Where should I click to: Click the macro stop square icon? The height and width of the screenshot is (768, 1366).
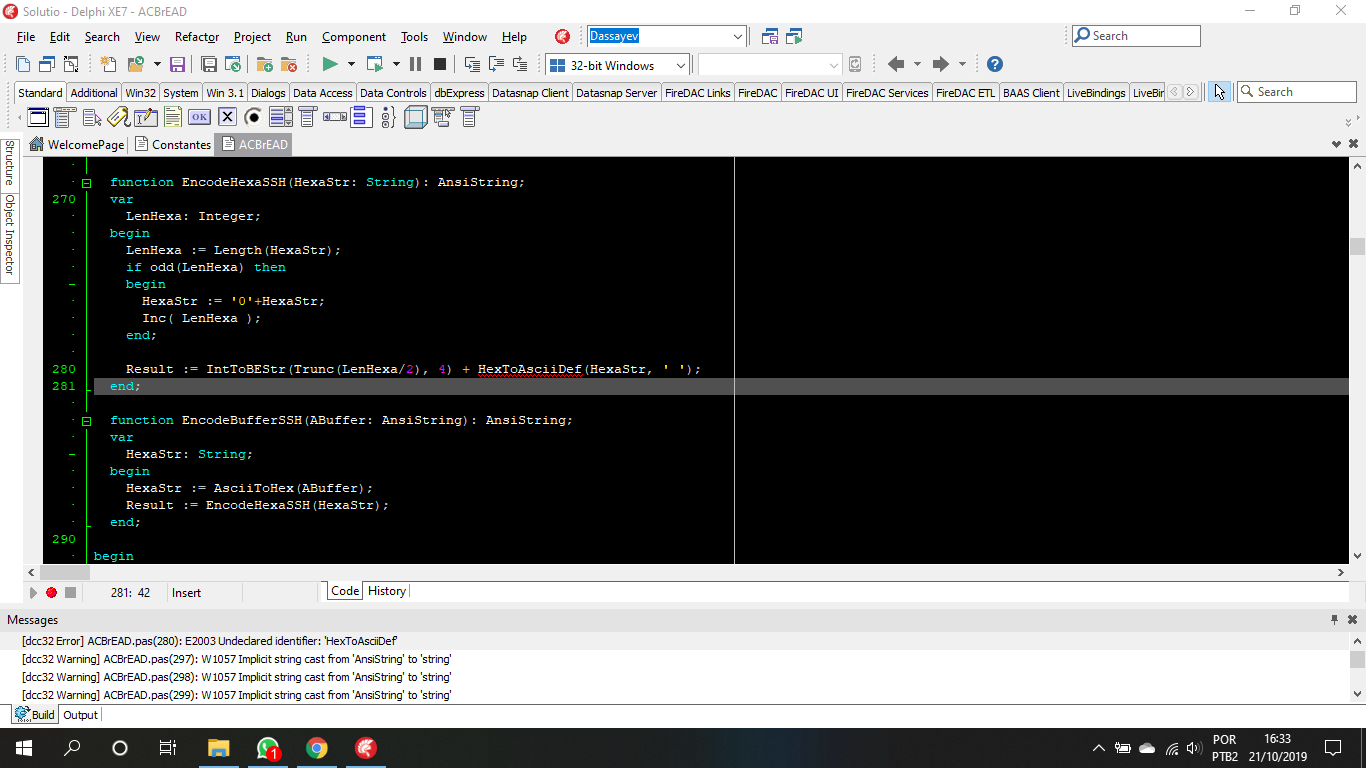(70, 592)
